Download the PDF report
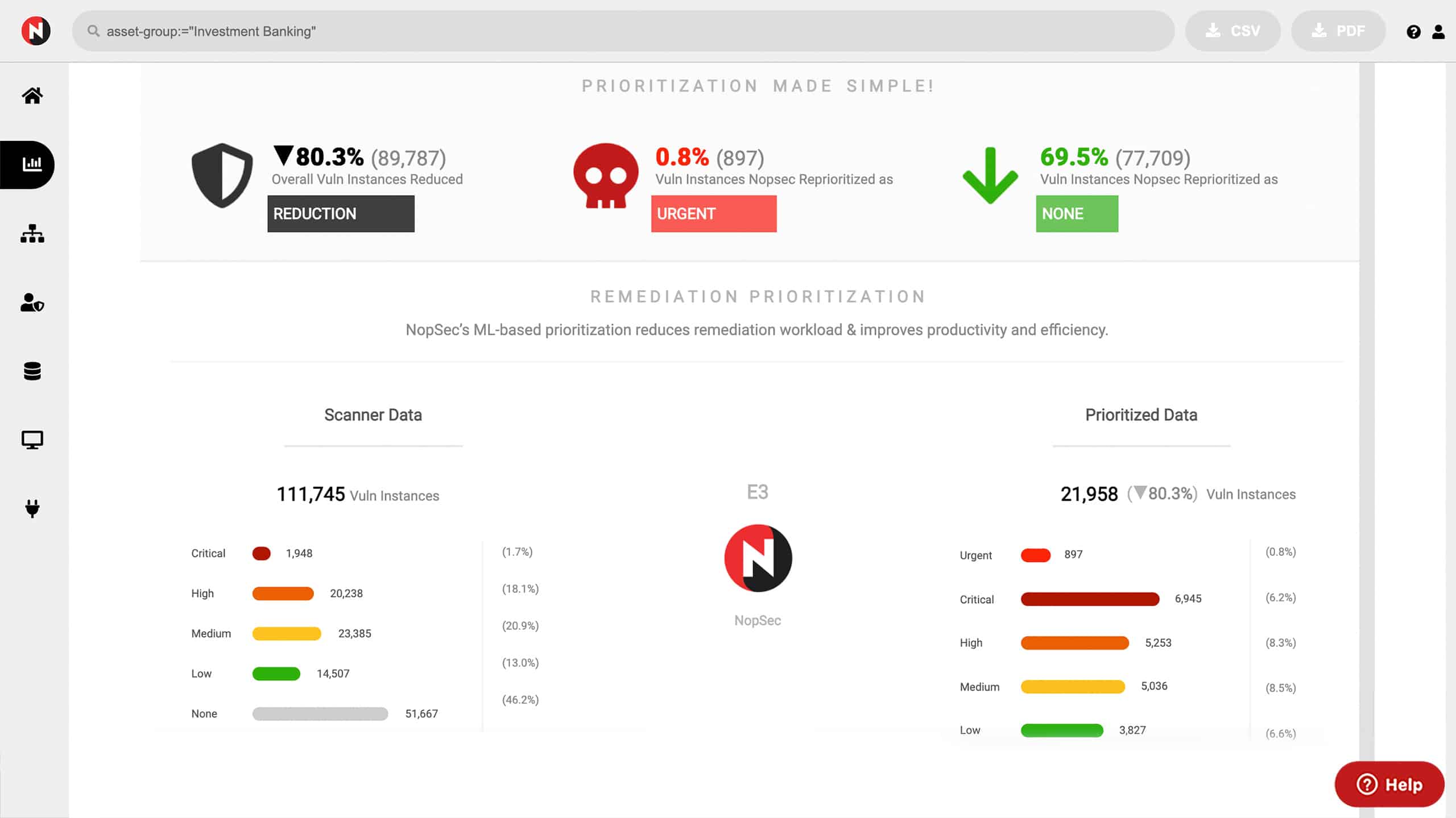The width and height of the screenshot is (1456, 818). click(1338, 31)
